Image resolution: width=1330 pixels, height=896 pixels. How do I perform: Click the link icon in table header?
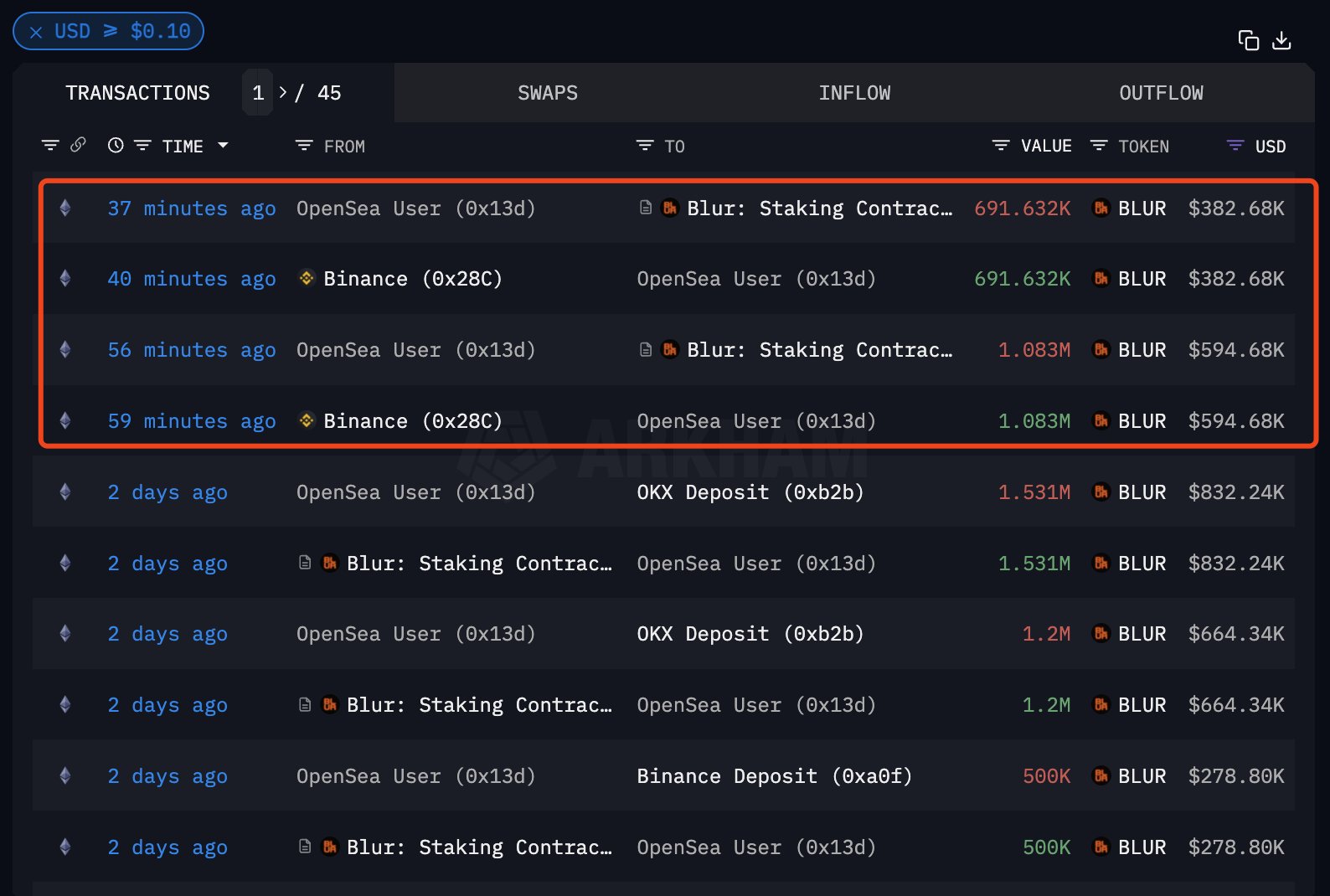(78, 145)
